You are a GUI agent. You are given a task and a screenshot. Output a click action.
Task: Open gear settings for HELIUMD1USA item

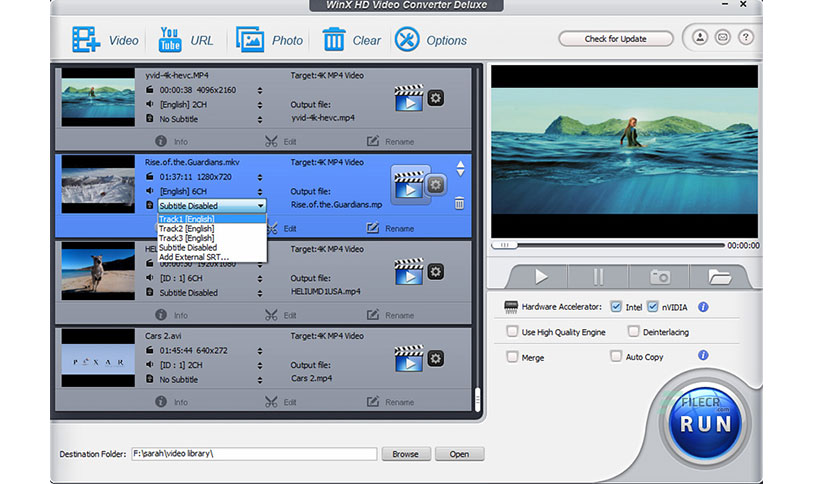click(x=436, y=271)
